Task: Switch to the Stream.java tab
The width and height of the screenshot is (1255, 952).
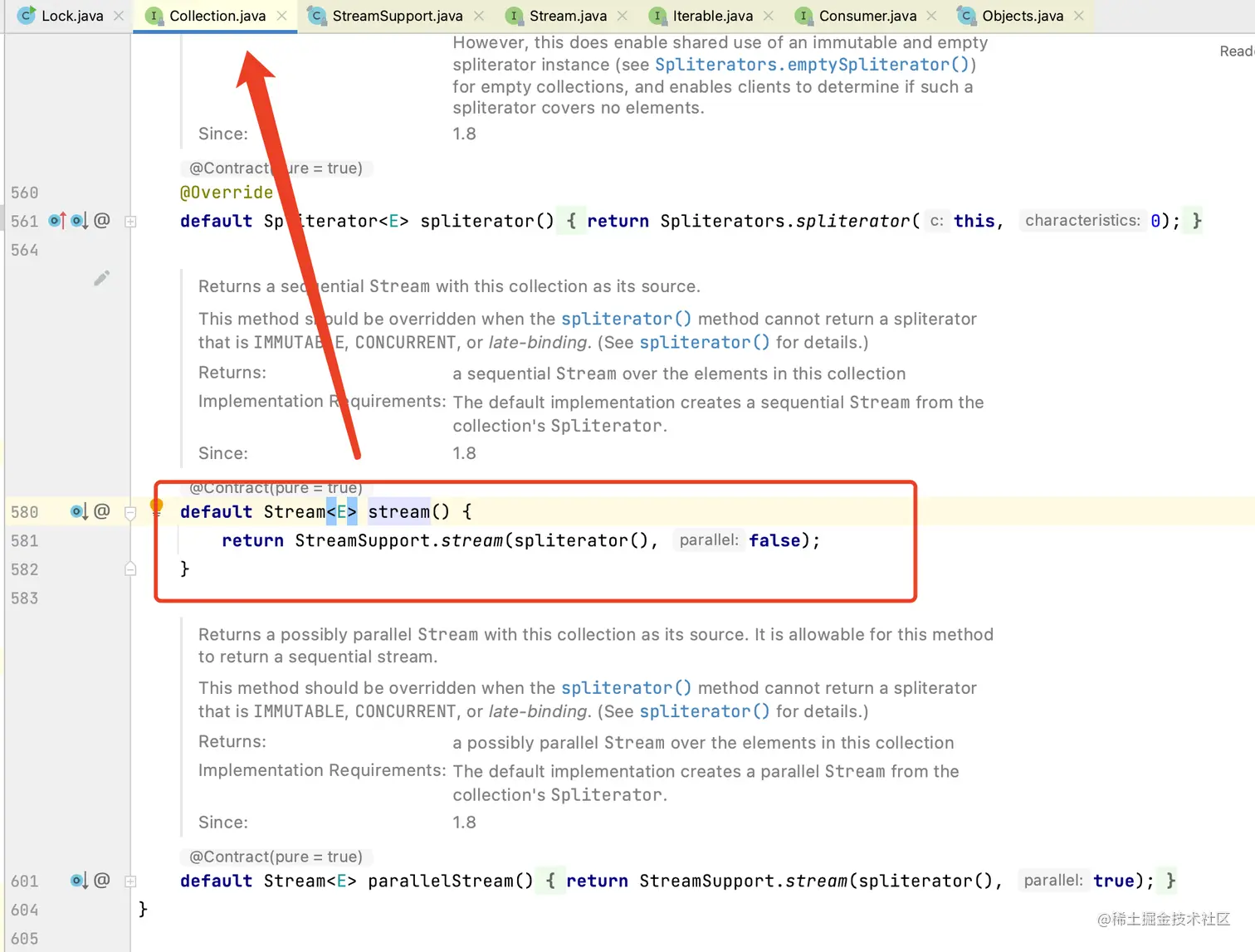Action: (x=568, y=16)
